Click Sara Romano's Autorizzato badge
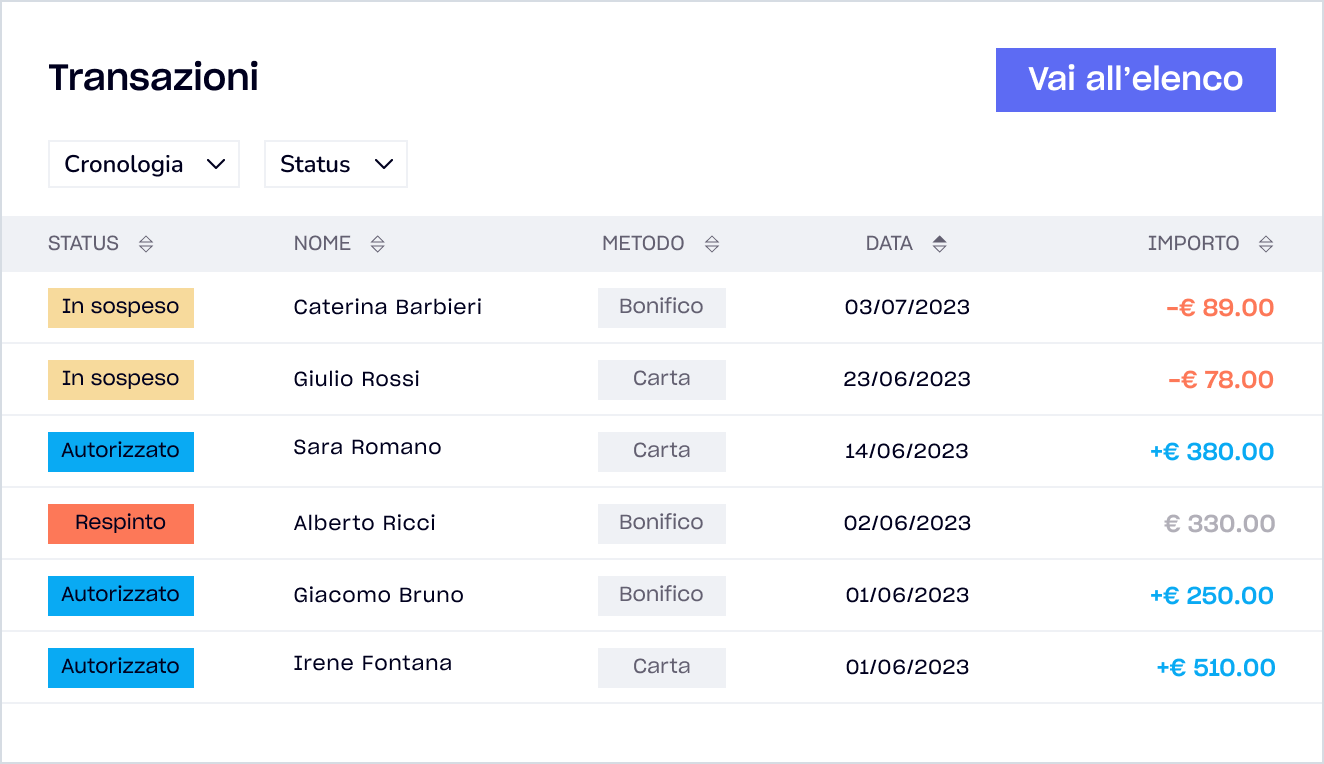This screenshot has height=764, width=1324. (x=121, y=451)
